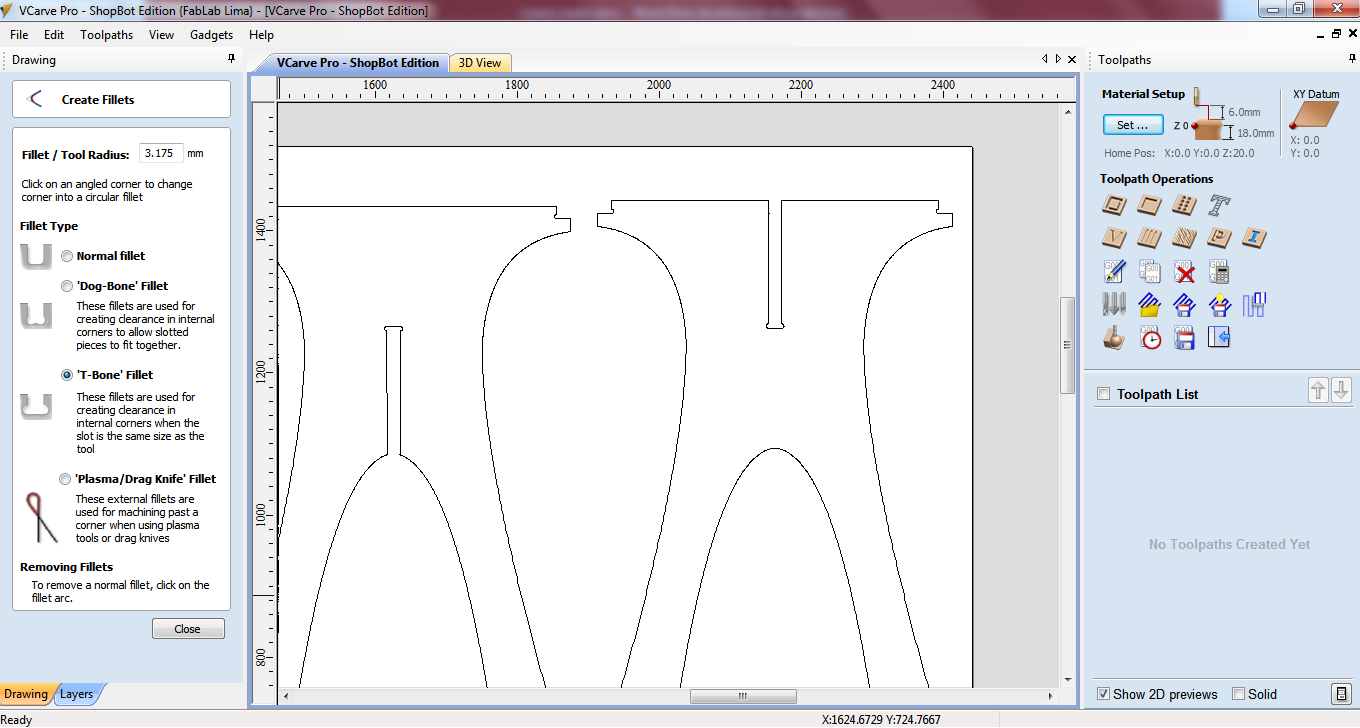1360x728 pixels.
Task: Open the Toolpaths menu
Action: 106,35
